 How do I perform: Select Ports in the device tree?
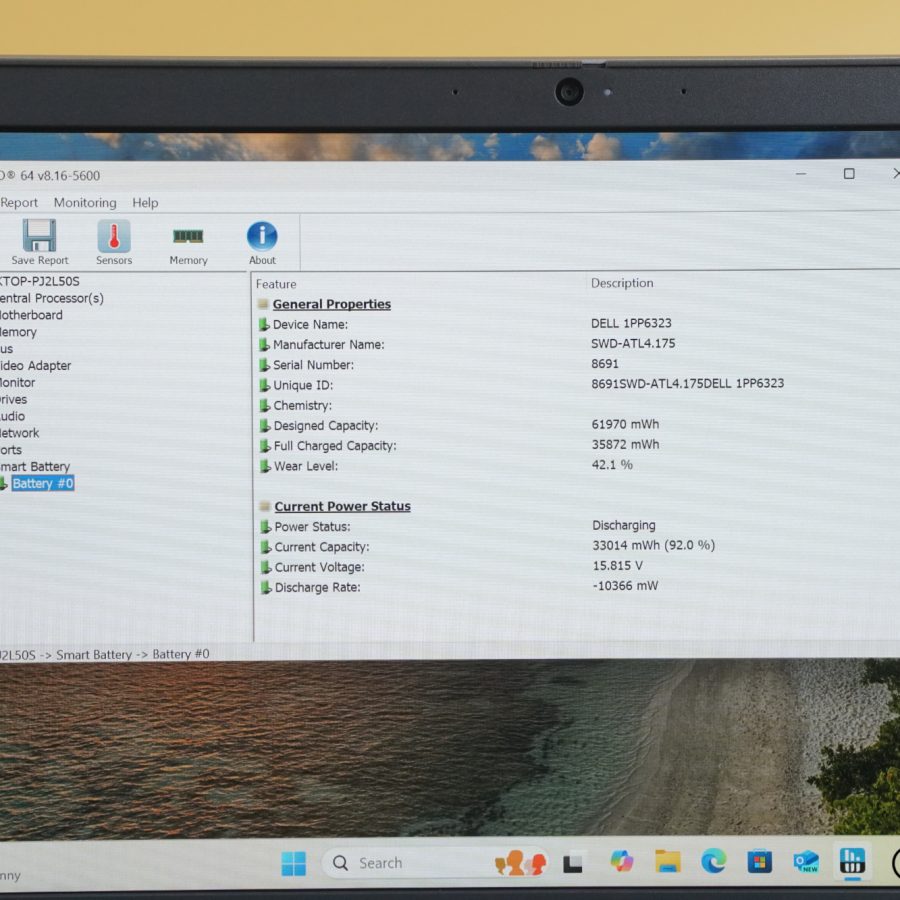[x=11, y=450]
